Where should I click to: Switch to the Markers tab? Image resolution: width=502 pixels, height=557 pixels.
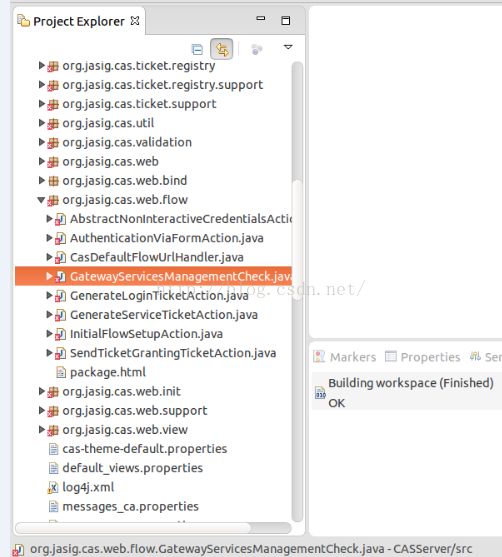click(345, 357)
